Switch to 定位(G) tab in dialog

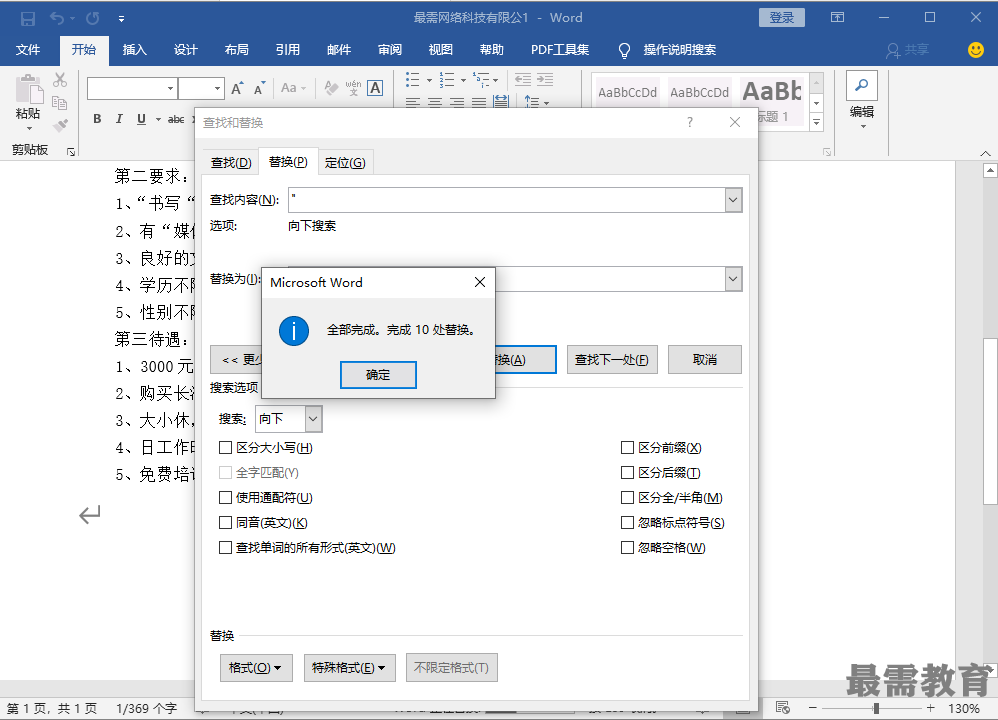[x=345, y=163]
